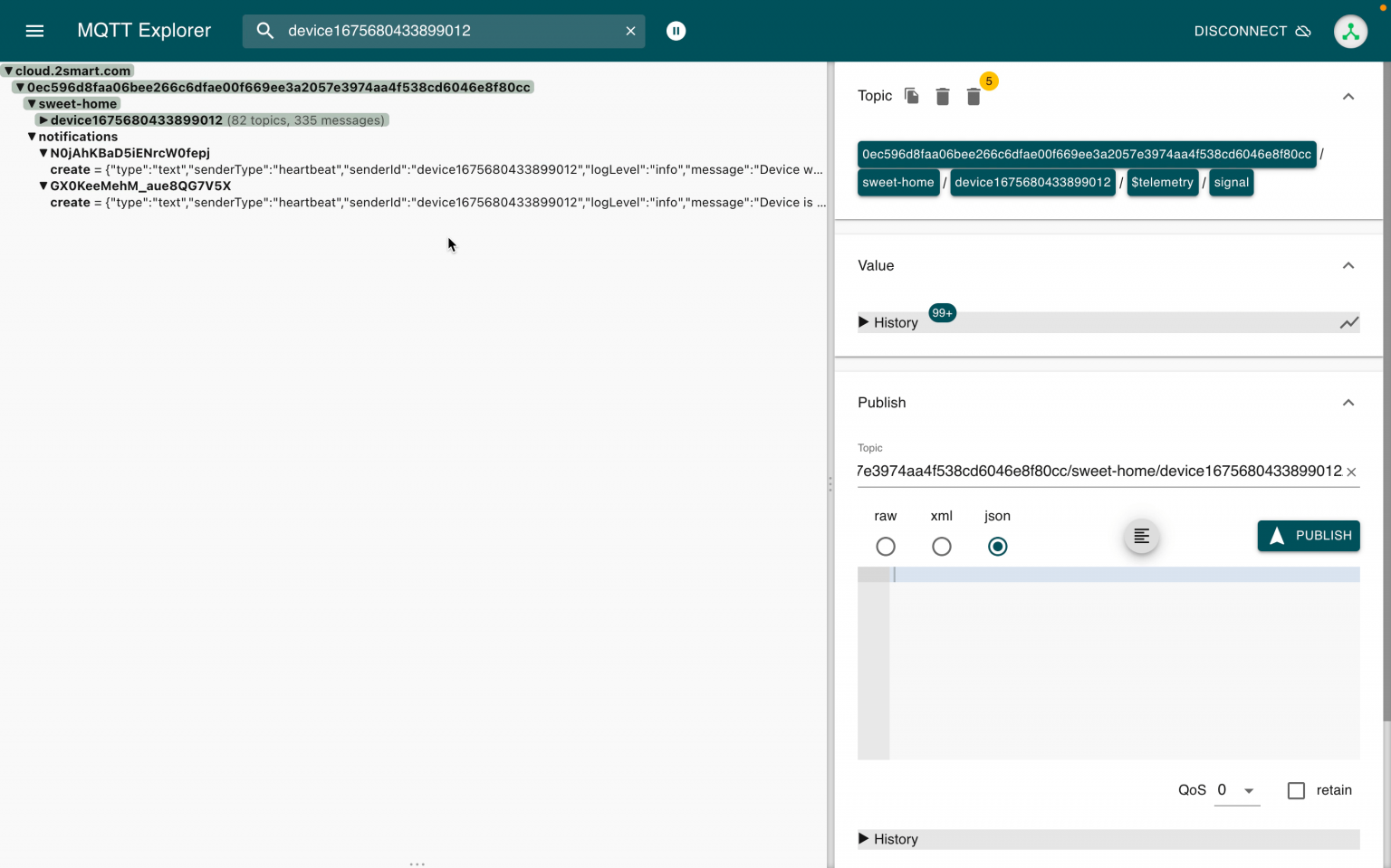Copy the topic path to clipboard
This screenshot has width=1391, height=868.
911,96
